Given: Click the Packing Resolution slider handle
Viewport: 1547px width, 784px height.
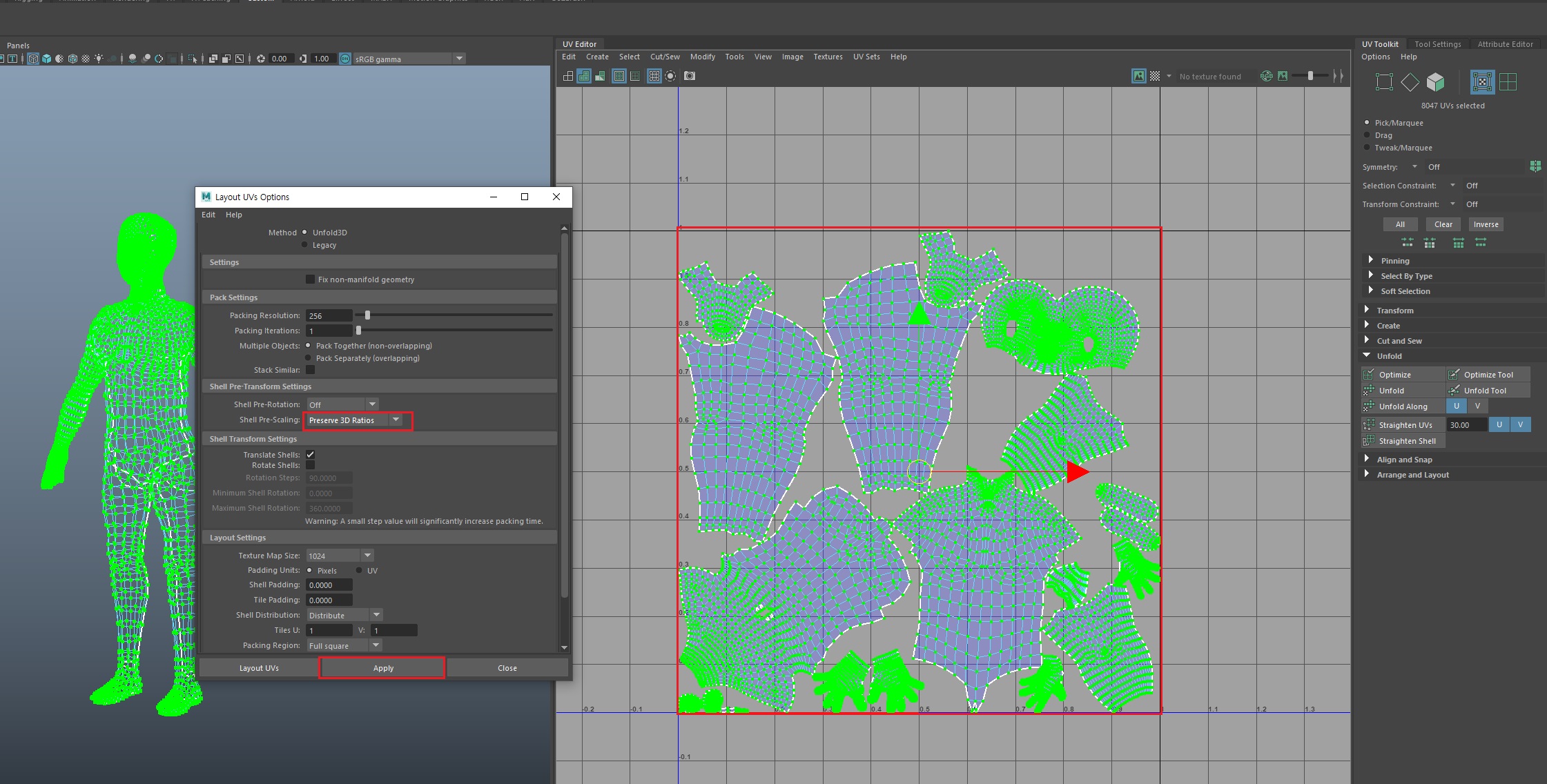Looking at the screenshot, I should (x=367, y=315).
